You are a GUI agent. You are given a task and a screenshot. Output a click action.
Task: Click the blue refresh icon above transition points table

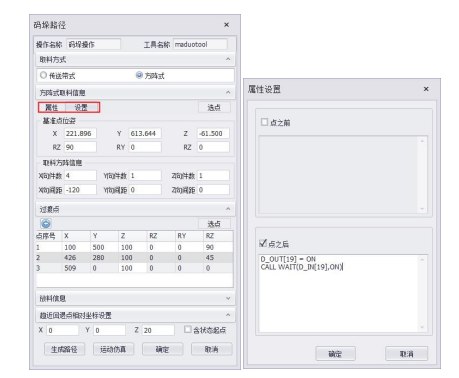46,223
